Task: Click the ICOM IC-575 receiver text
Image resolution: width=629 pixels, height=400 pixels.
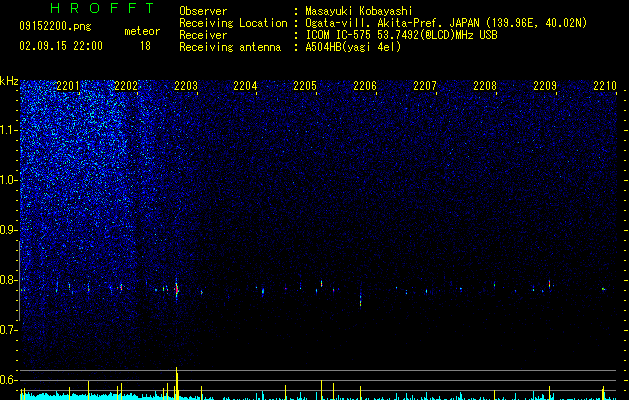Action: pyautogui.click(x=401, y=35)
